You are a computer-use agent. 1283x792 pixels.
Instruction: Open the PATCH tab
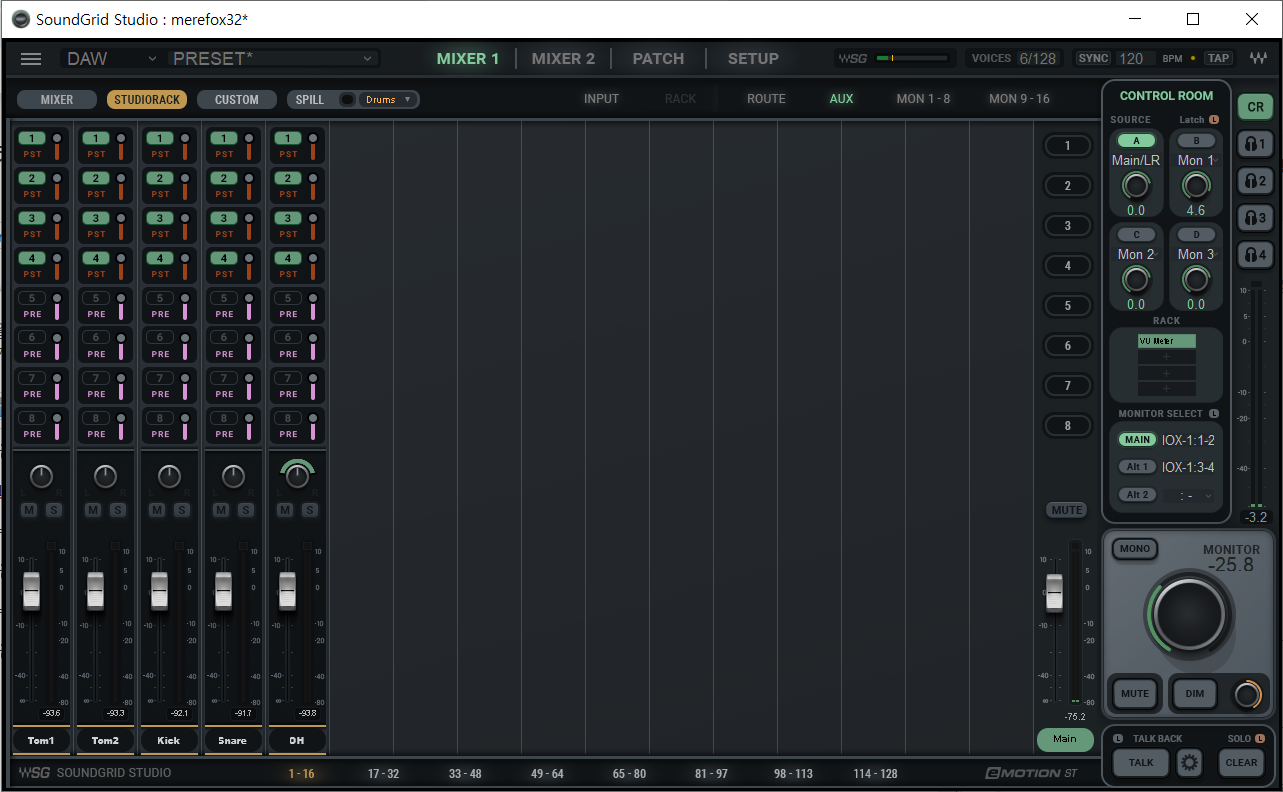click(658, 59)
